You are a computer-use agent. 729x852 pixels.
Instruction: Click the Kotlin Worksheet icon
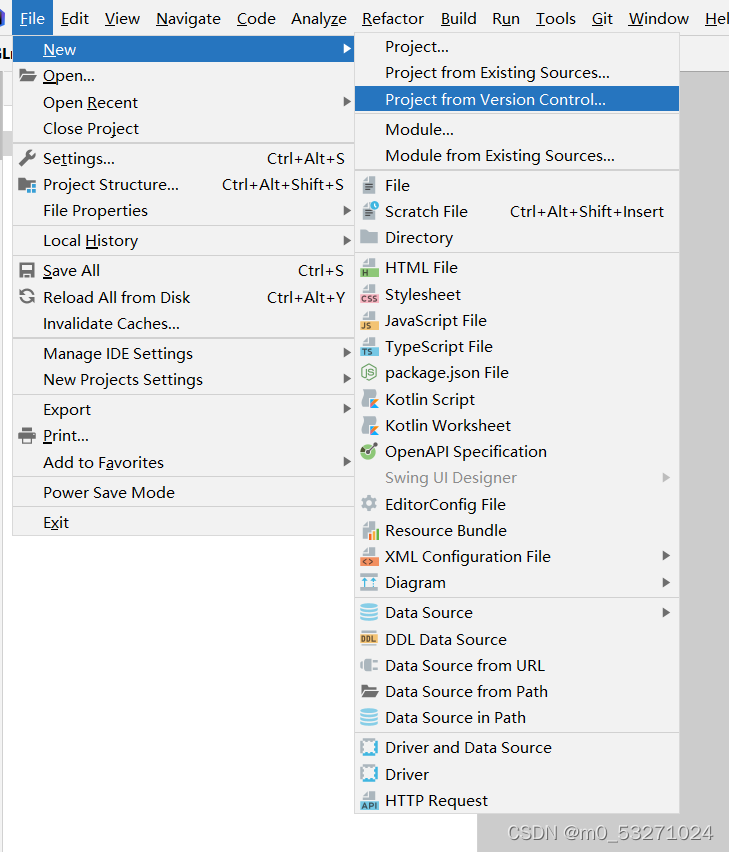370,425
